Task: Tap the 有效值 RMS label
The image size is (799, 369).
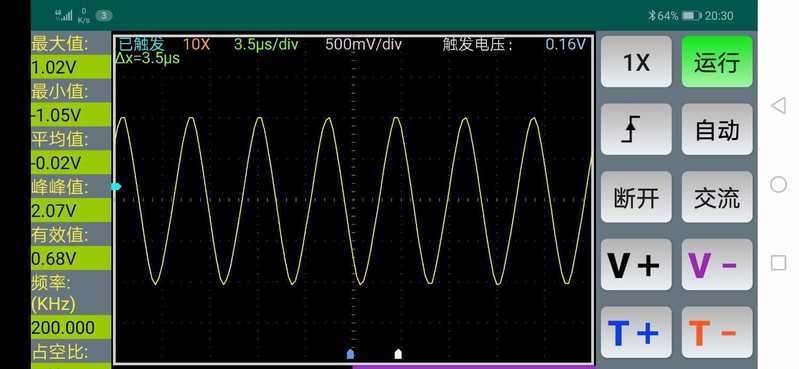Action: click(x=60, y=235)
